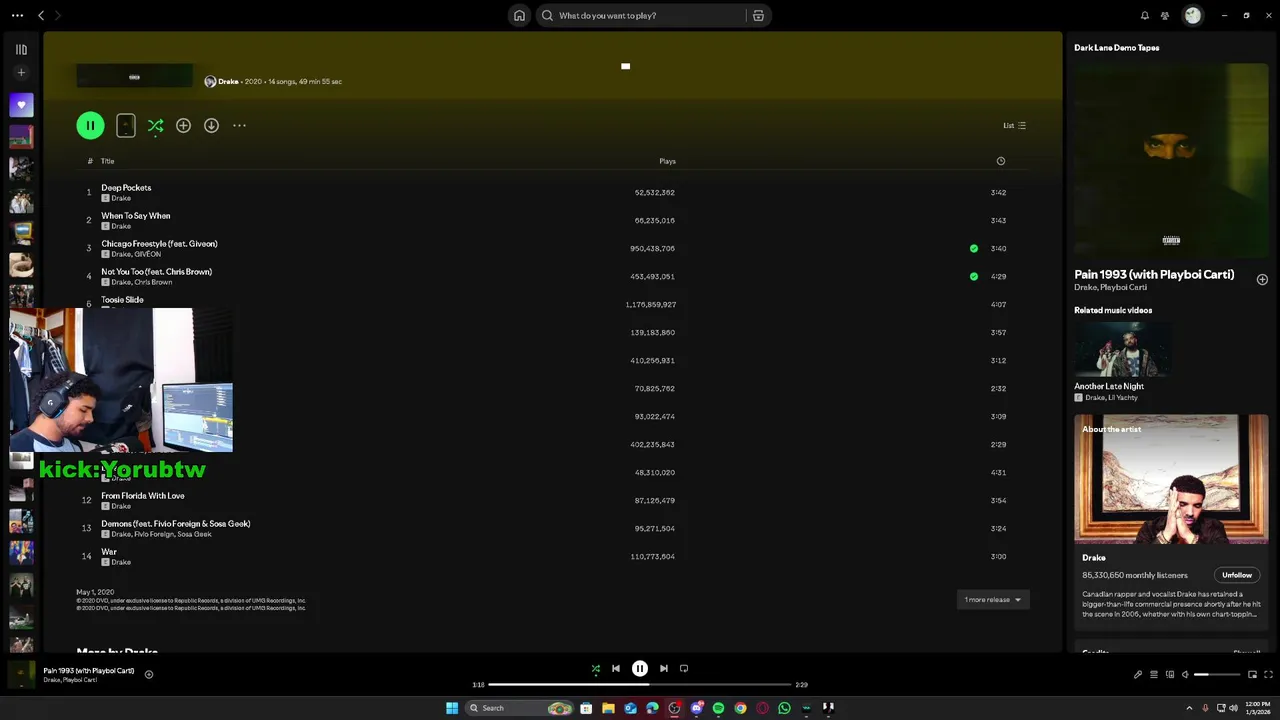Open the Fivio Foreign artist link under Demons

tap(154, 534)
